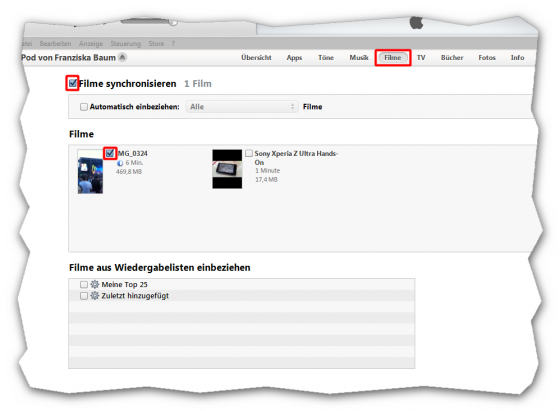Click the IMG_0324 movie thumbnail
This screenshot has height=411, width=560.
pos(90,171)
